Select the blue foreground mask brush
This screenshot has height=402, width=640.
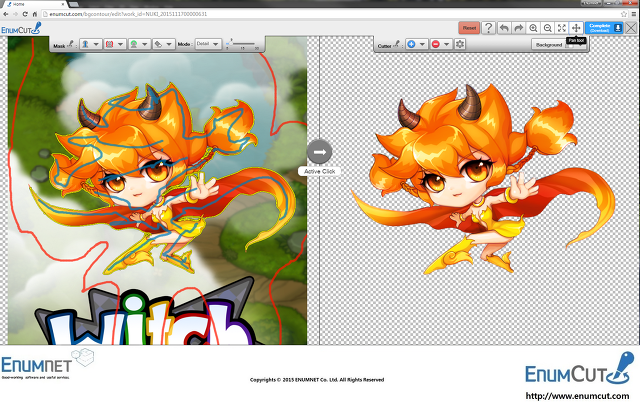[x=86, y=44]
